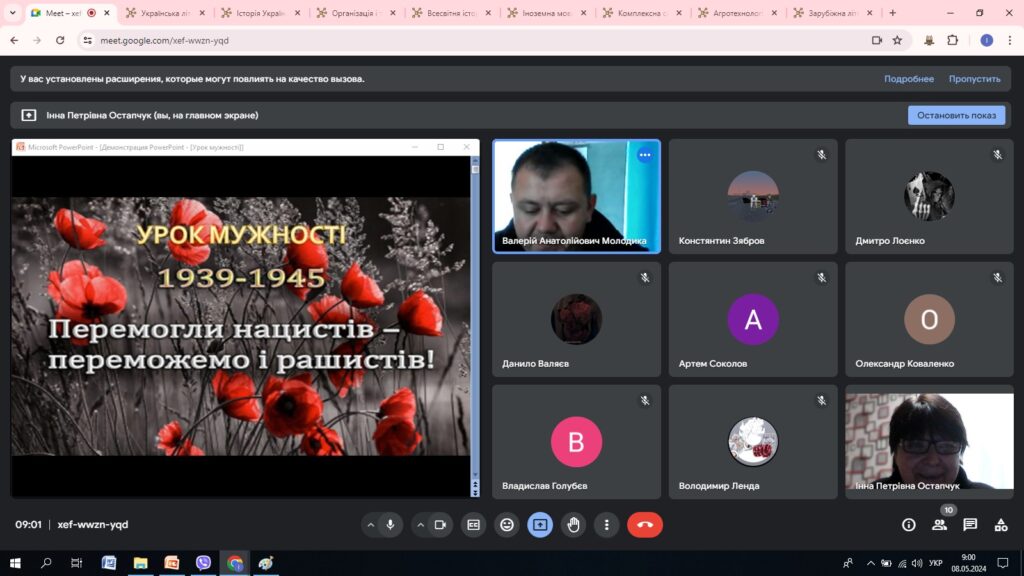Open the emoji reactions panel
Viewport: 1024px width, 576px height.
[507, 525]
